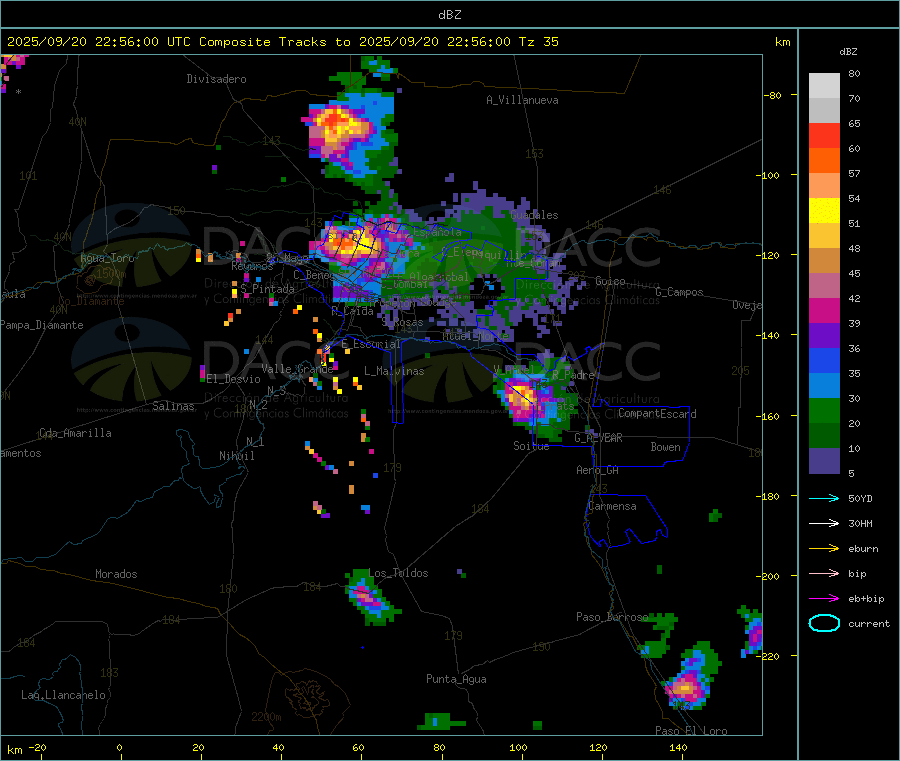
Task: Click the 'dBZ' title at top
Action: pyautogui.click(x=449, y=15)
